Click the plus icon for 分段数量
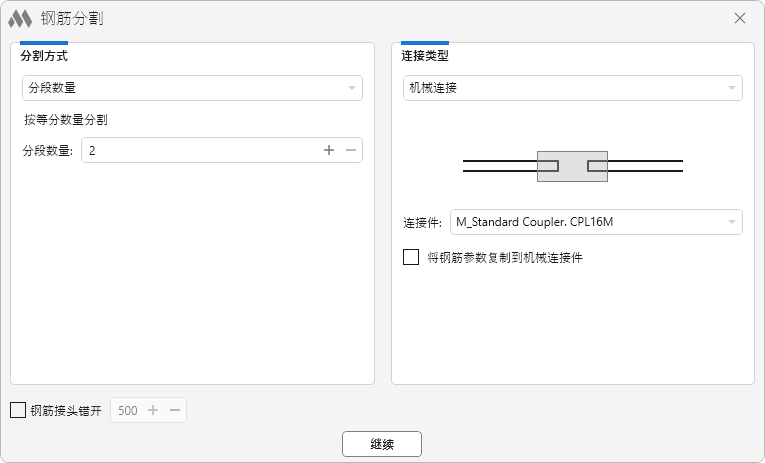 tap(328, 150)
